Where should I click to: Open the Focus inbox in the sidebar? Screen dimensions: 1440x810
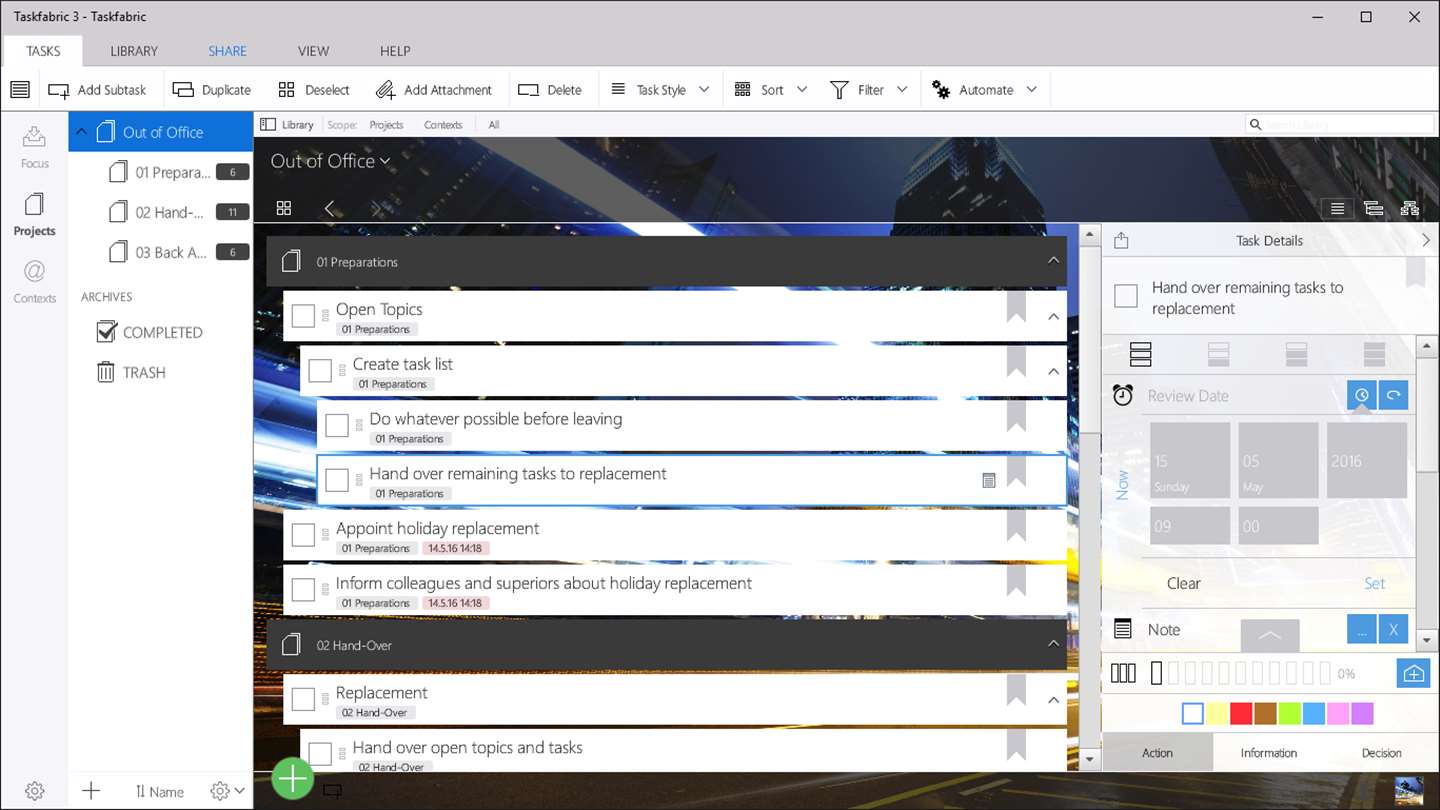[x=34, y=146]
